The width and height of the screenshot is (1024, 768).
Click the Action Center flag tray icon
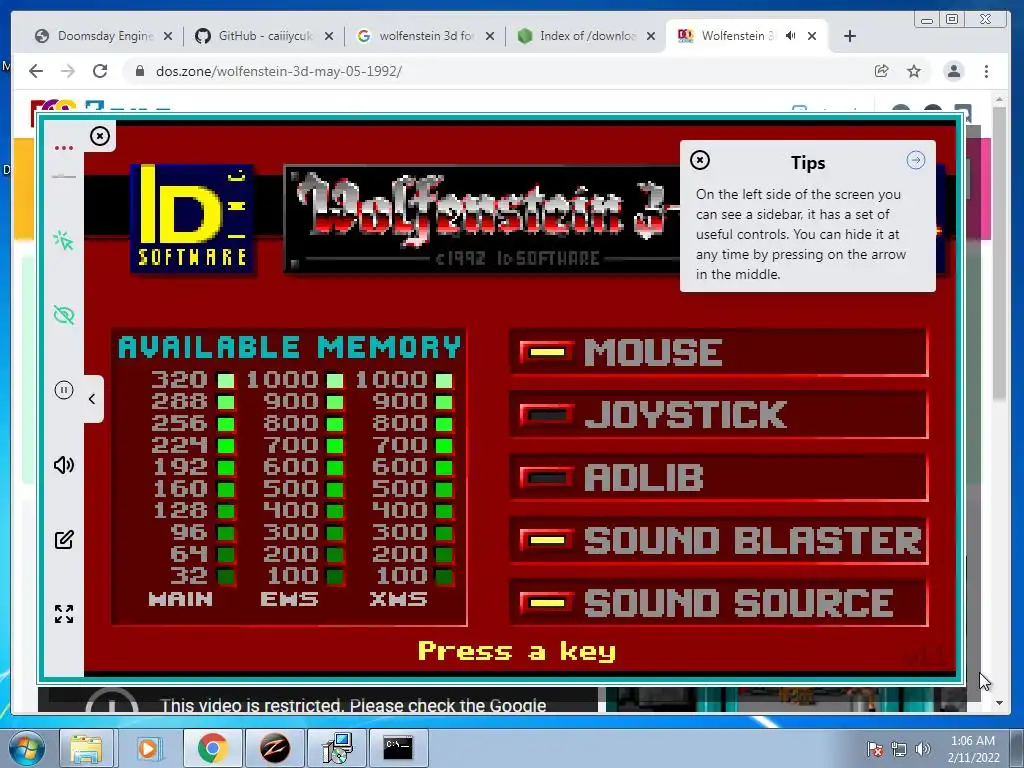click(x=874, y=749)
